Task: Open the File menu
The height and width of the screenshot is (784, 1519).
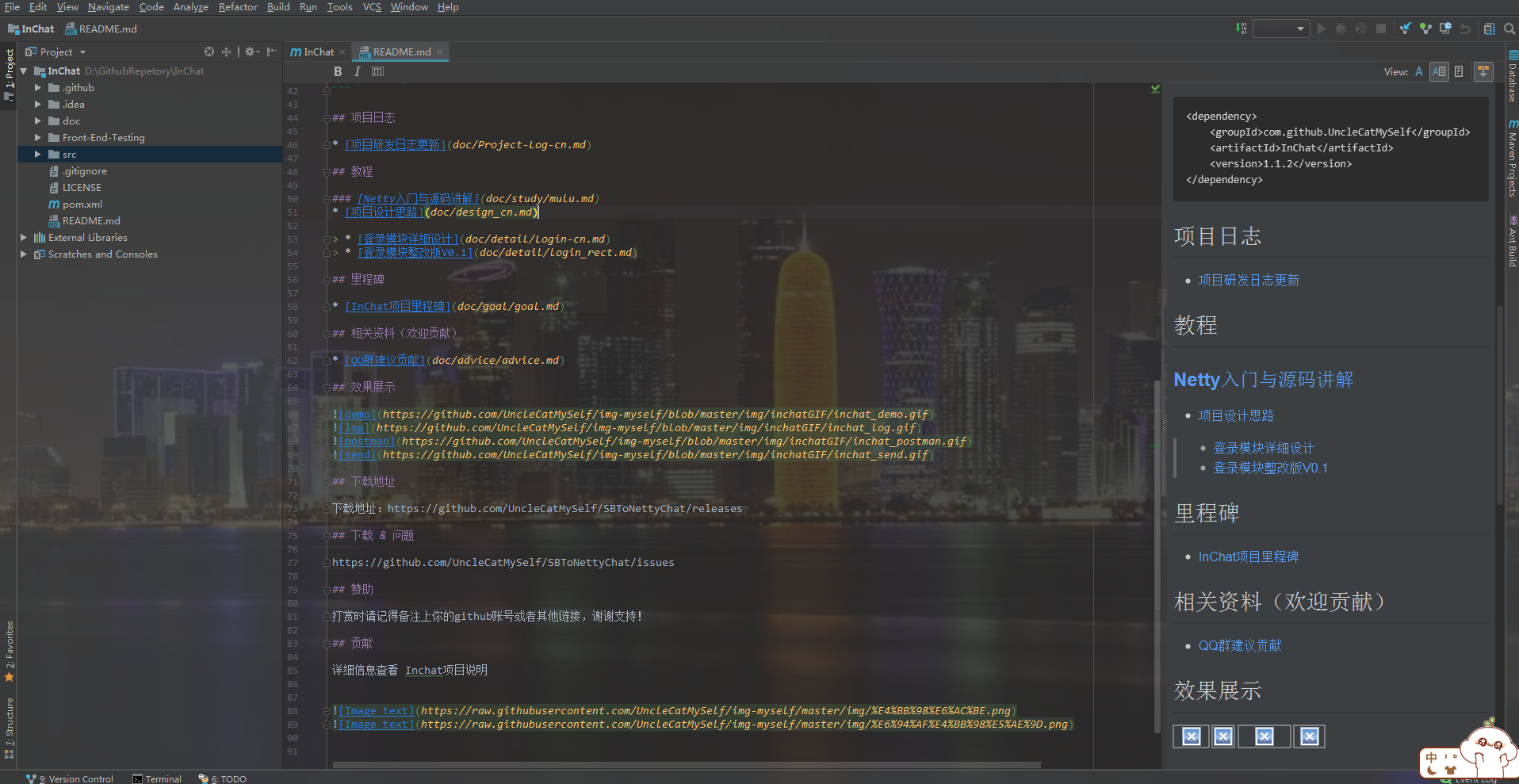Action: (x=12, y=7)
